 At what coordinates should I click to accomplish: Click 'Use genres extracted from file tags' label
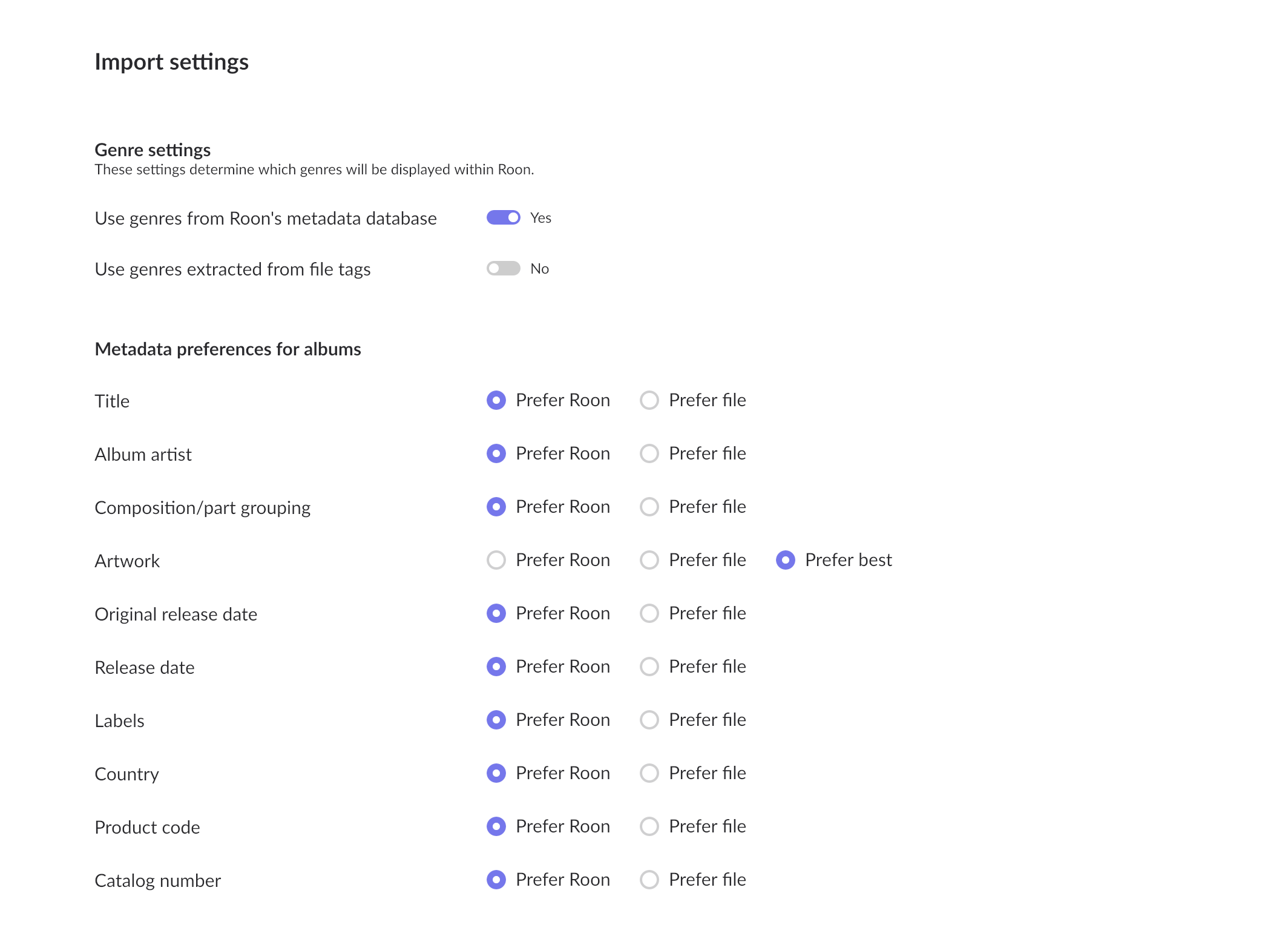232,269
